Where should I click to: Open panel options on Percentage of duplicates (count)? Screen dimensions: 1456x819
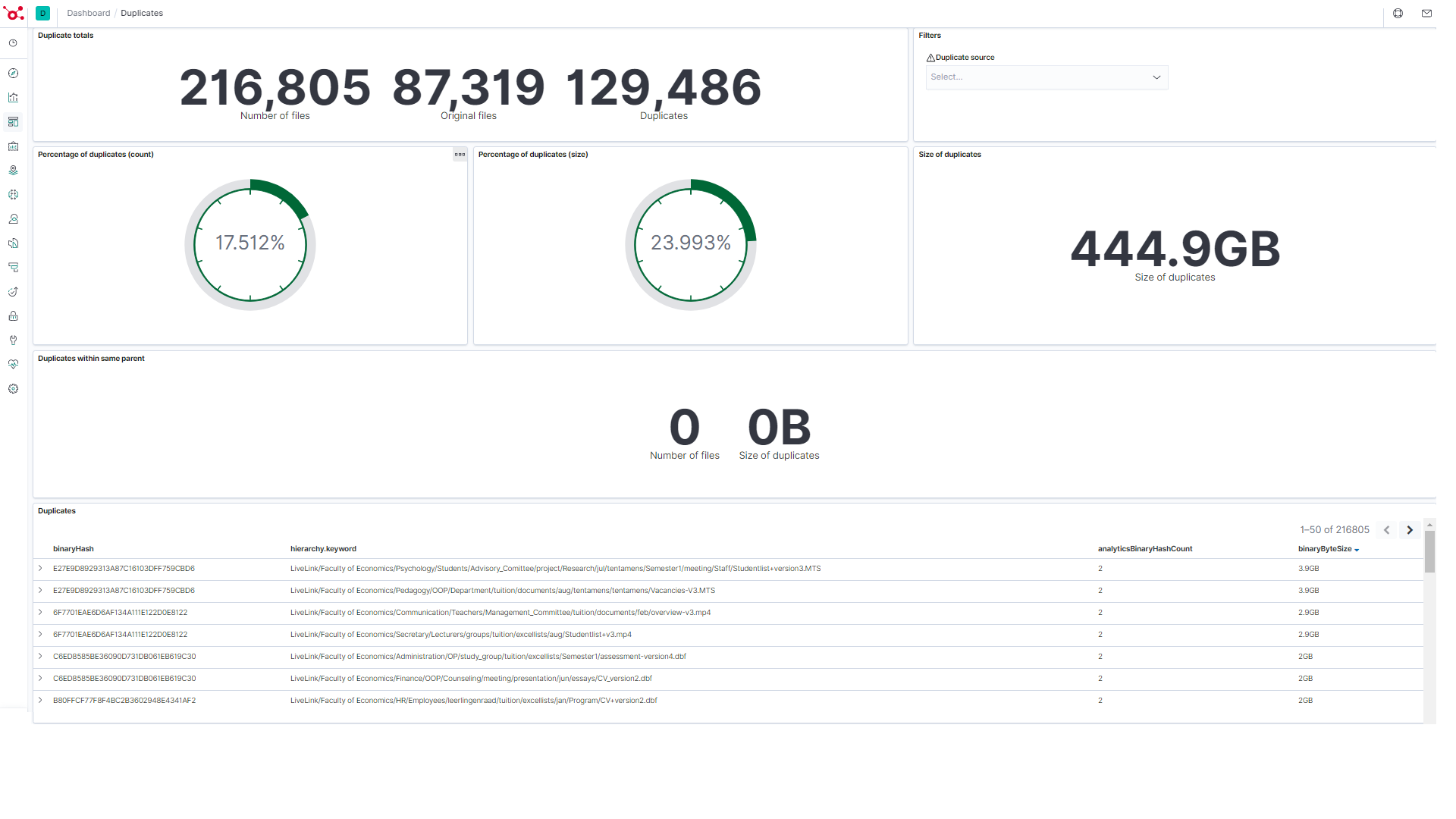[460, 155]
